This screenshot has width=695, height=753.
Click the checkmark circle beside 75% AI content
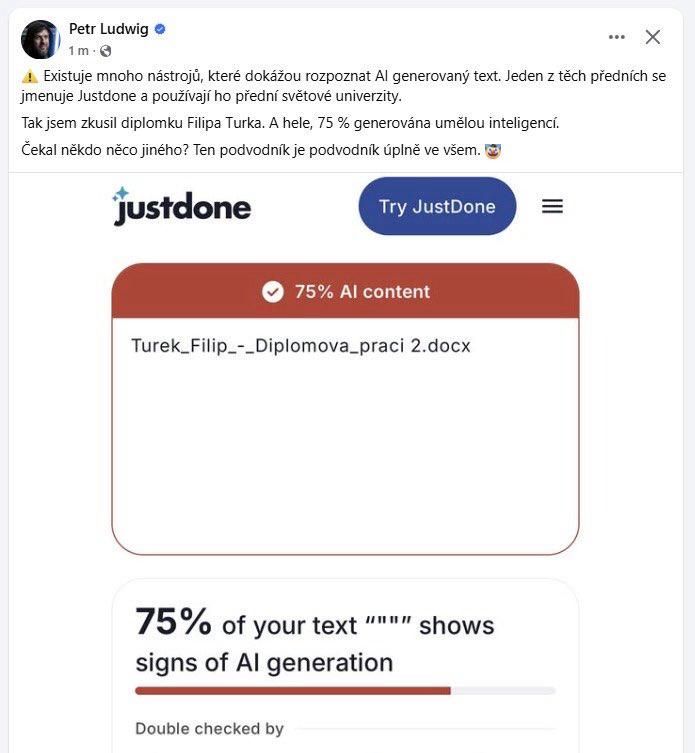(273, 291)
